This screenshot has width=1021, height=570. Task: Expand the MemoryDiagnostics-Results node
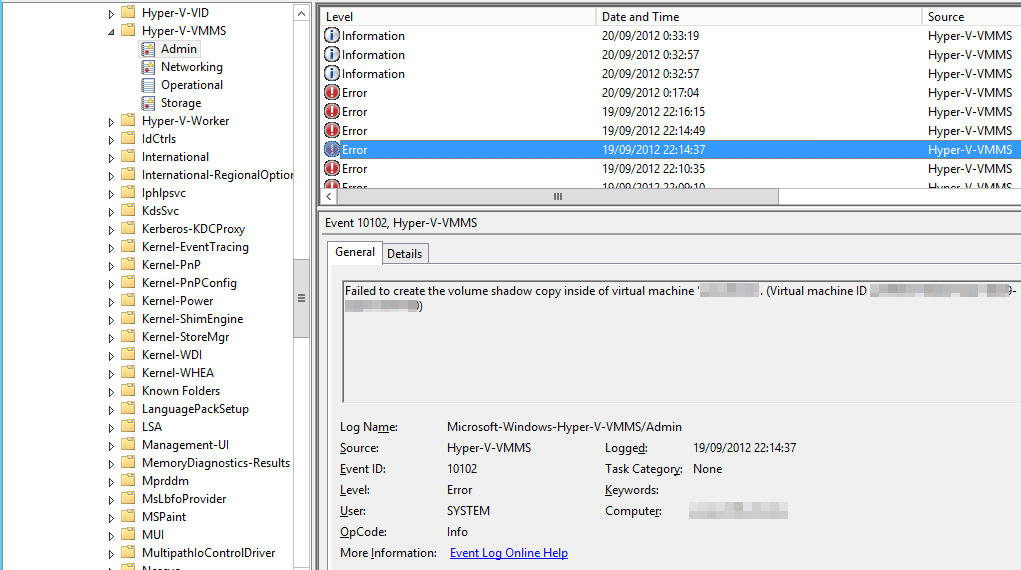(x=111, y=464)
